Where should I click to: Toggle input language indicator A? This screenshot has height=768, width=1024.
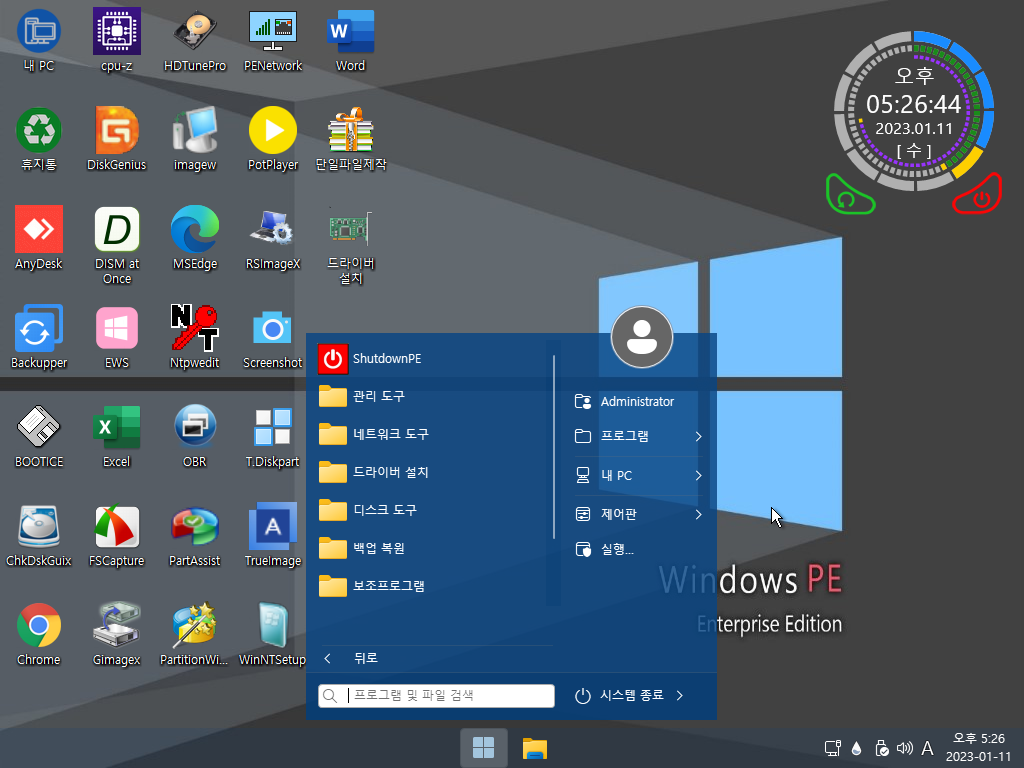click(x=927, y=748)
